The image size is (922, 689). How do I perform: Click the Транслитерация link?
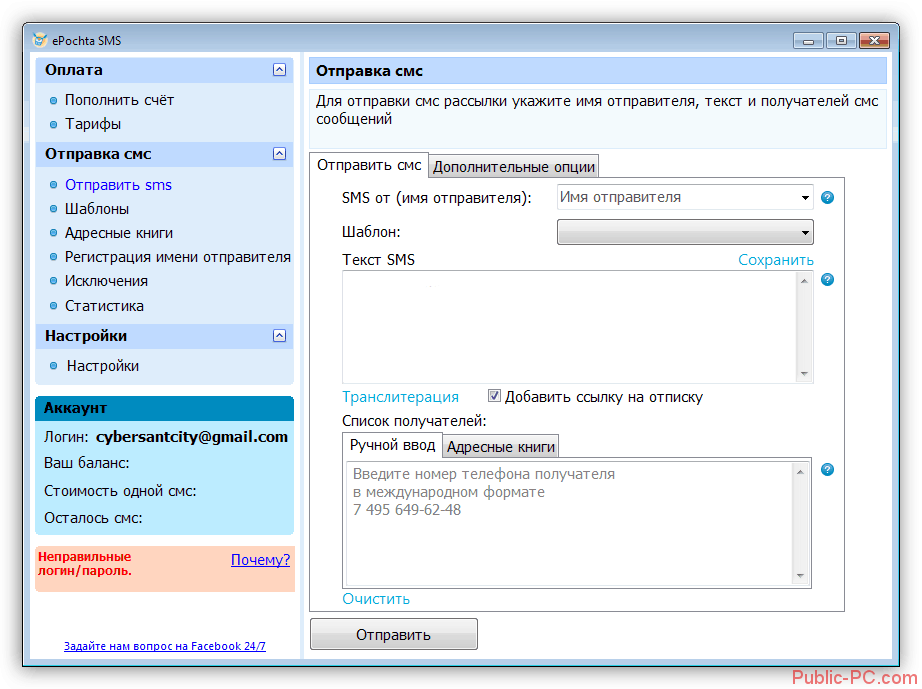400,397
